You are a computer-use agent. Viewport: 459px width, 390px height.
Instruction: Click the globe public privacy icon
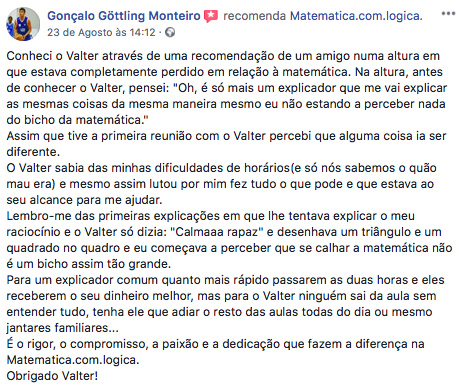point(170,32)
